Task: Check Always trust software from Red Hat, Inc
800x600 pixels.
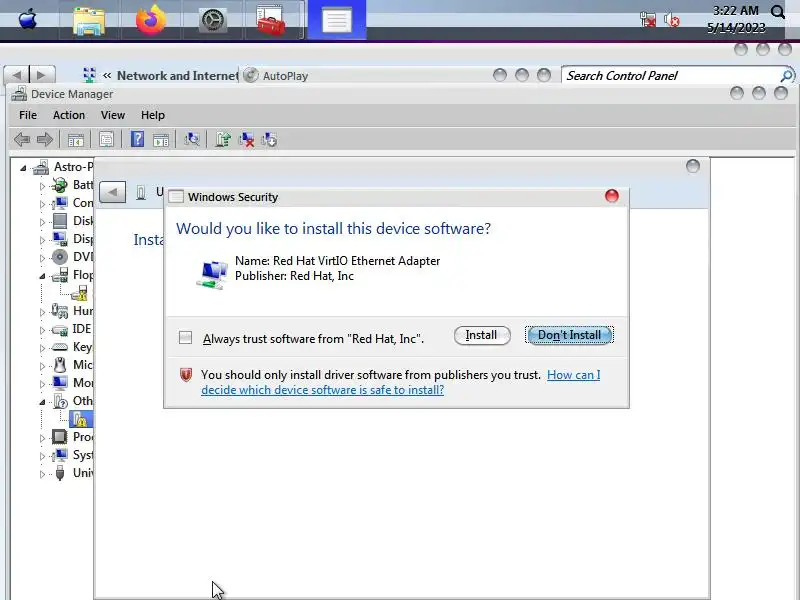Action: (185, 337)
